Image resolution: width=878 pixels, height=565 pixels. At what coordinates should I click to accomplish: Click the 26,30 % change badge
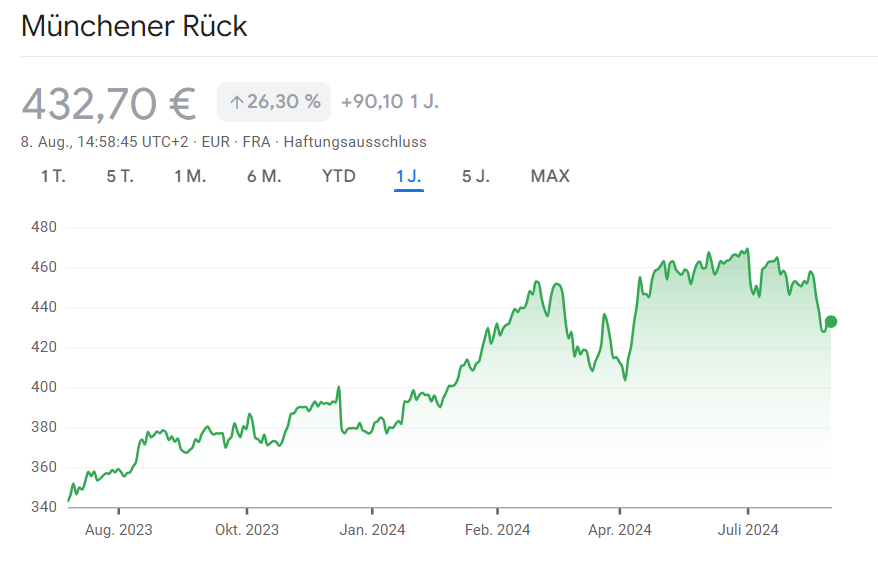[x=274, y=102]
